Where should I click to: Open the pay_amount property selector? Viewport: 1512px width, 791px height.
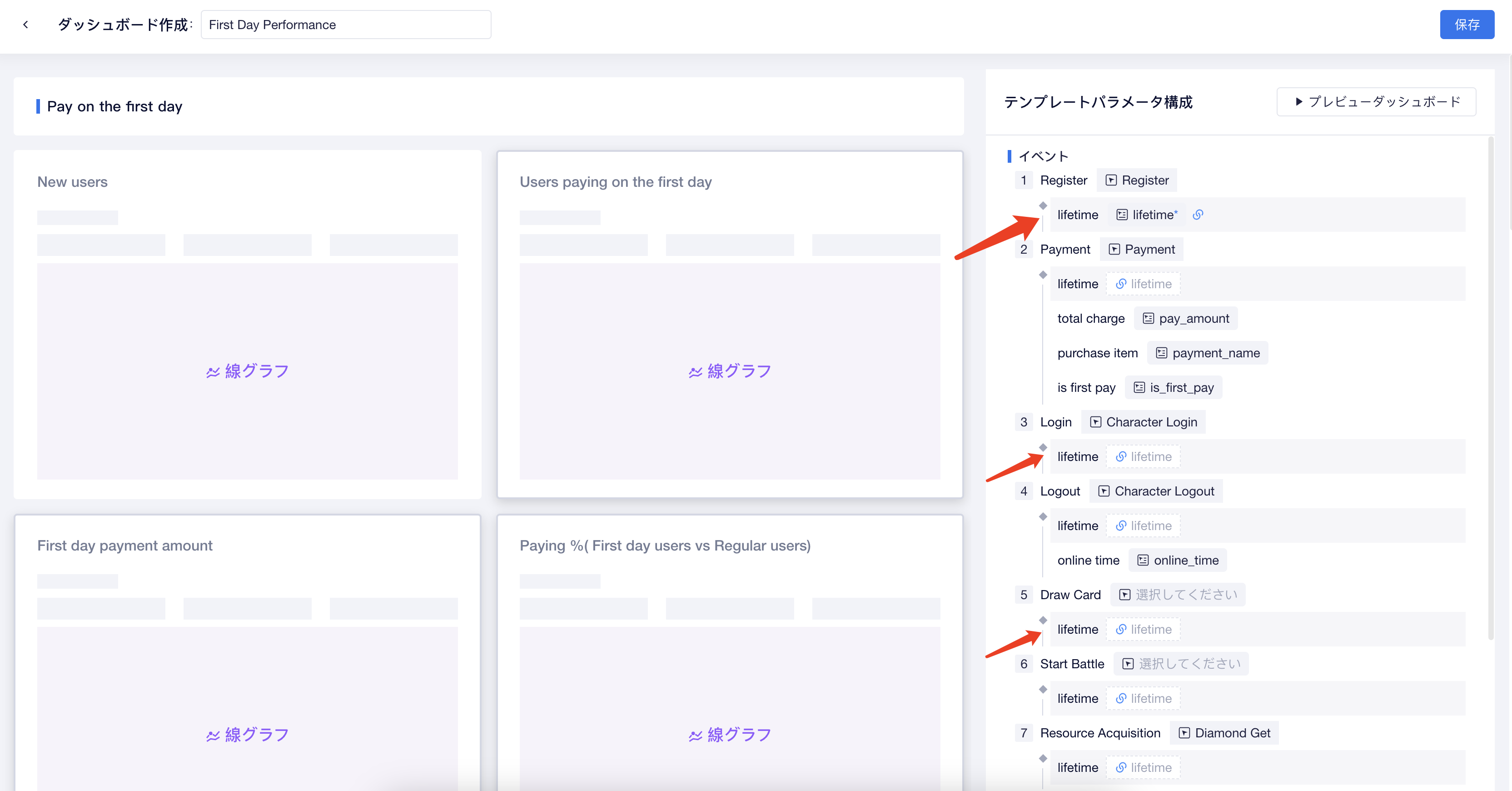point(1185,319)
